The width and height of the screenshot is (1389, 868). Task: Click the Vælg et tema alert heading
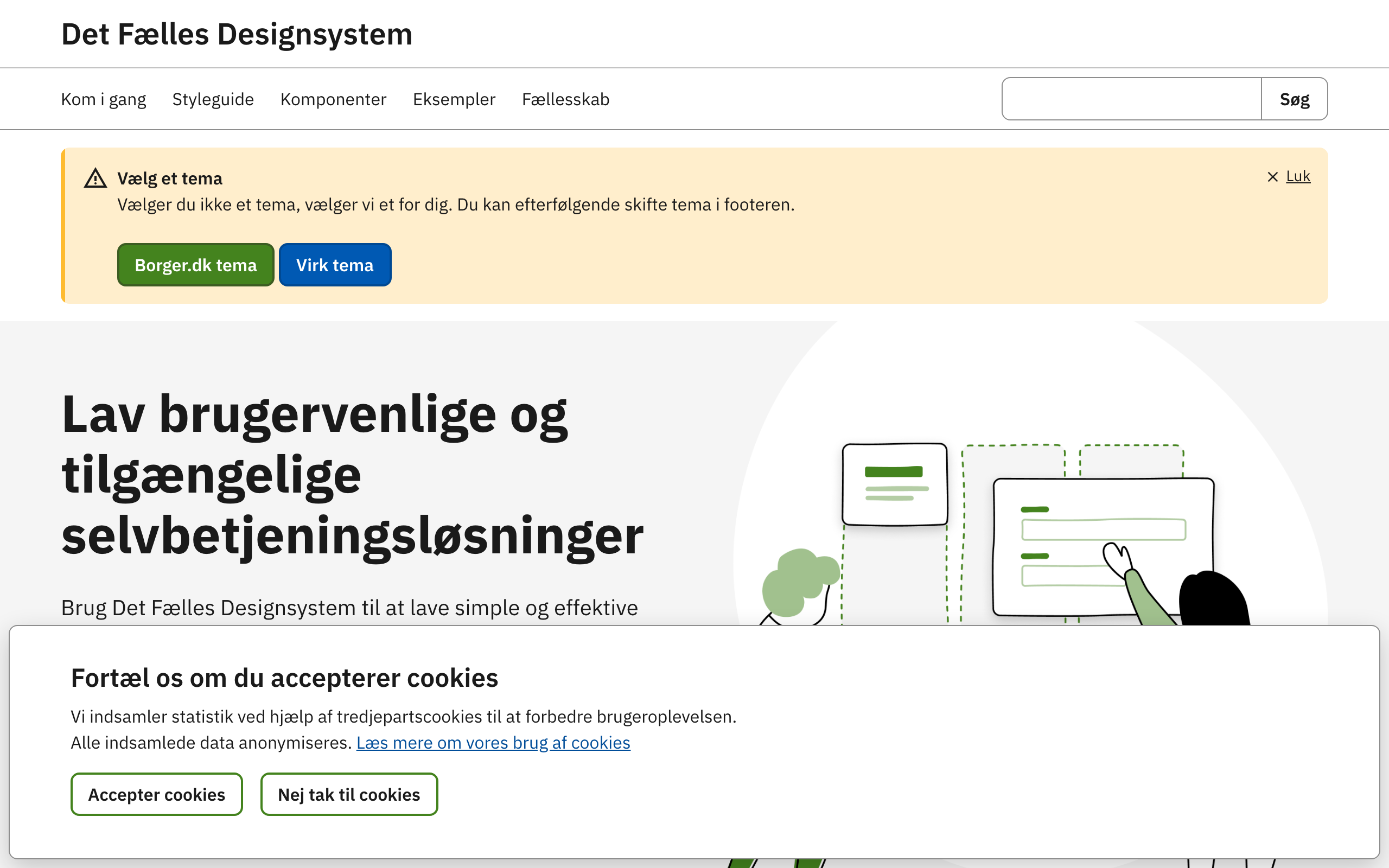(x=170, y=178)
